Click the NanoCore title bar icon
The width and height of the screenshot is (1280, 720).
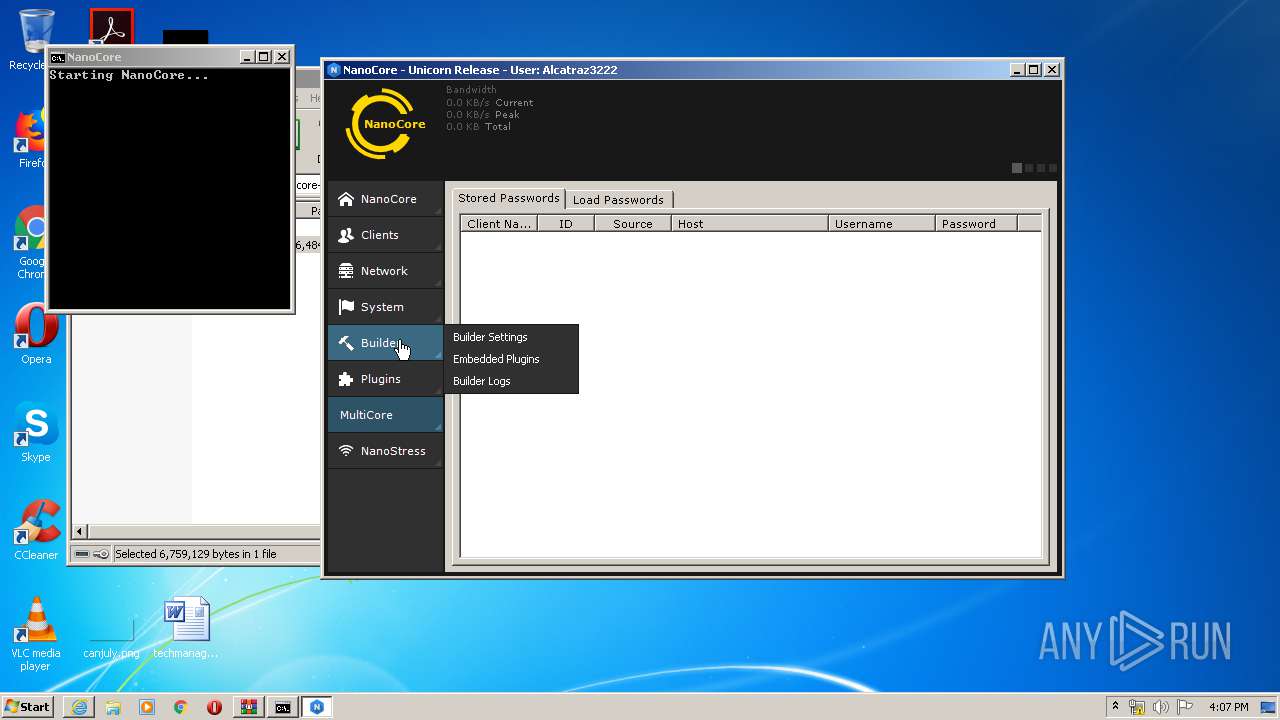pos(334,70)
